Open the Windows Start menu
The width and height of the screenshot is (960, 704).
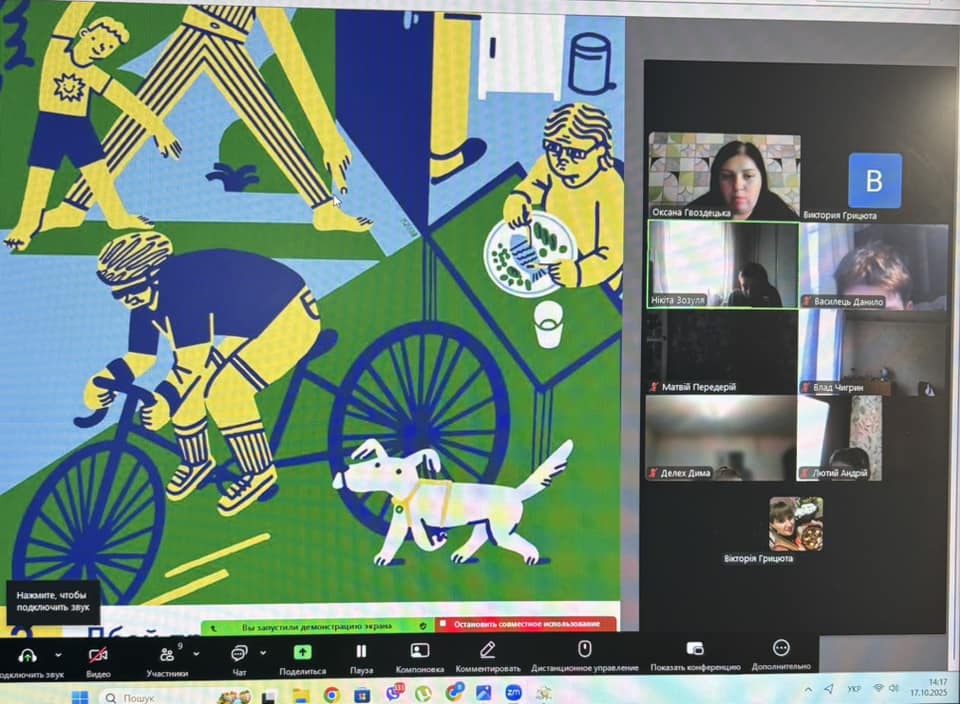(82, 697)
